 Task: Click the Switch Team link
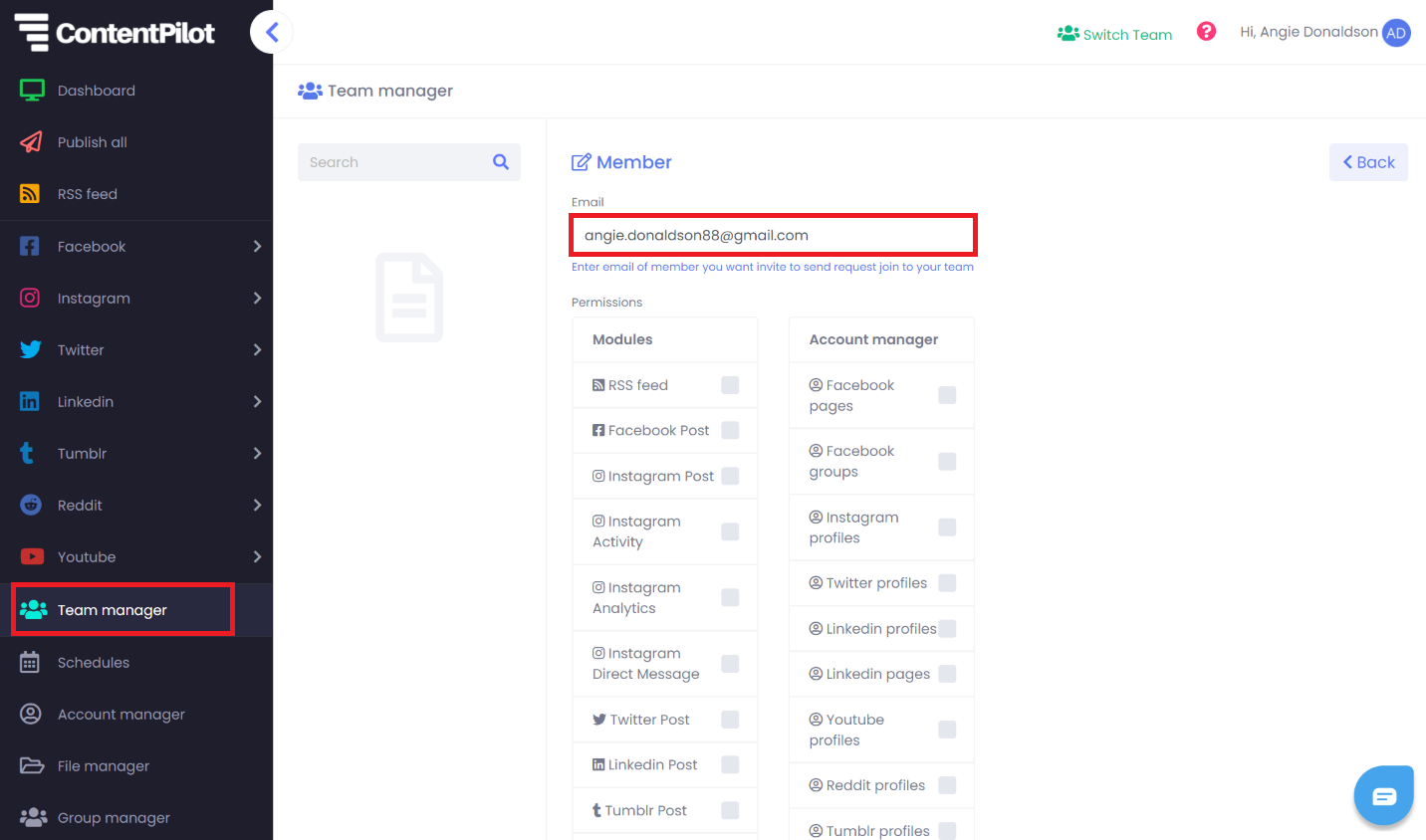pyautogui.click(x=1127, y=35)
